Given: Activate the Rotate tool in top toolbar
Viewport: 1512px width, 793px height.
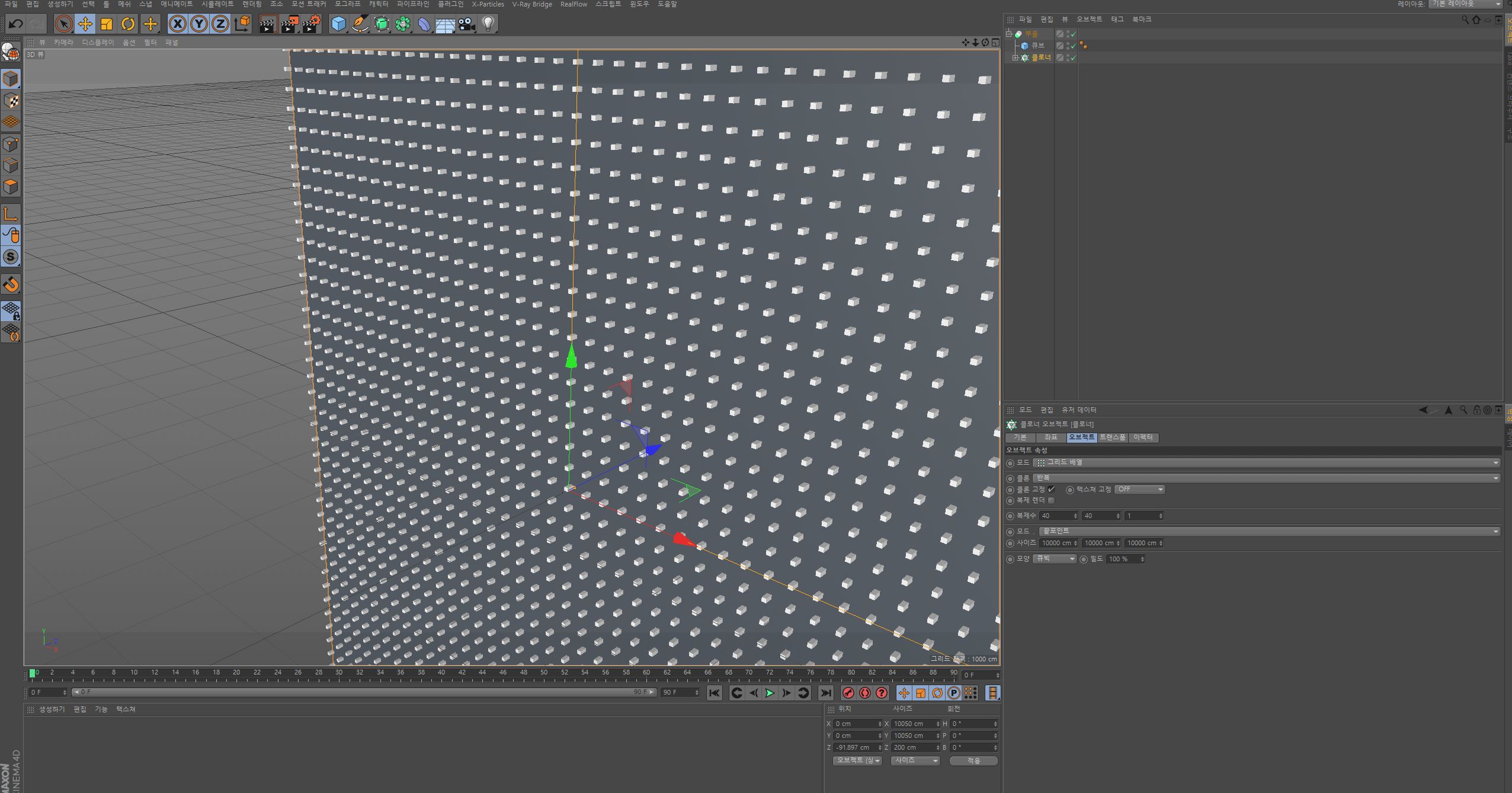Looking at the screenshot, I should (x=128, y=24).
